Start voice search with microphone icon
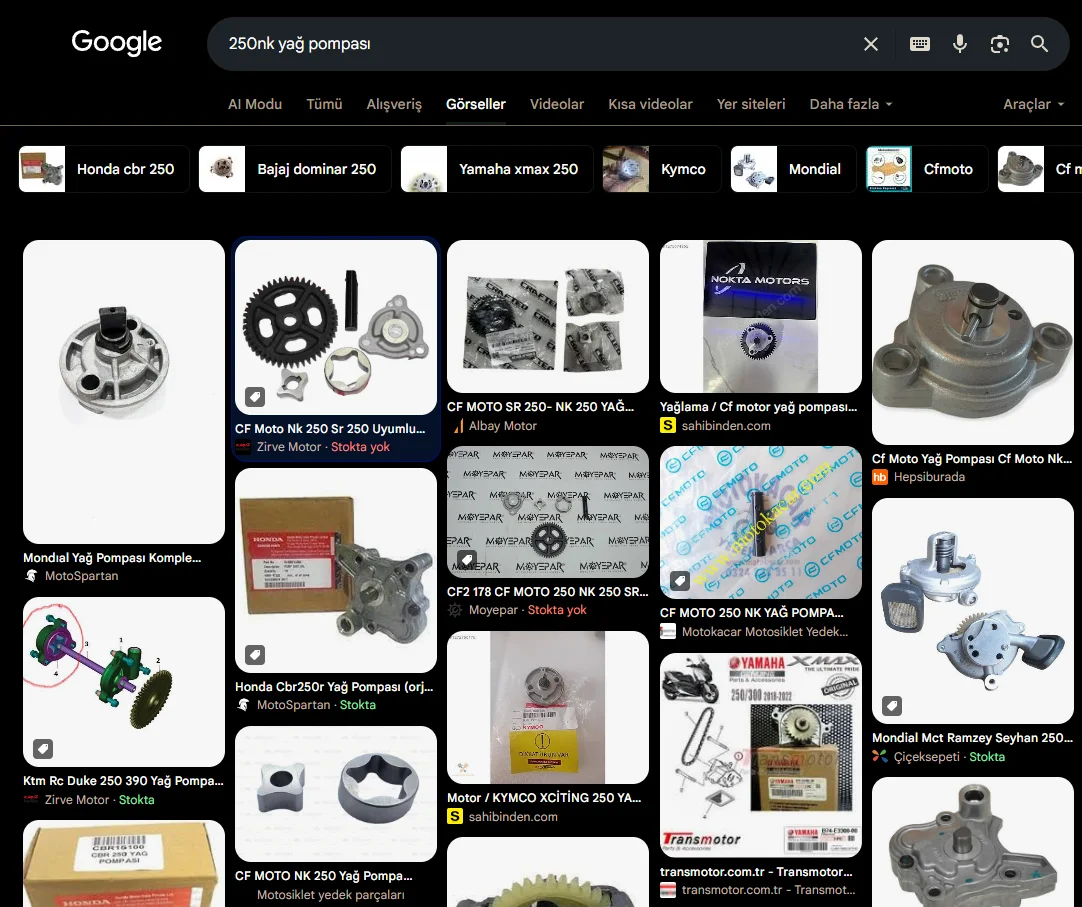The image size is (1082, 907). click(960, 44)
